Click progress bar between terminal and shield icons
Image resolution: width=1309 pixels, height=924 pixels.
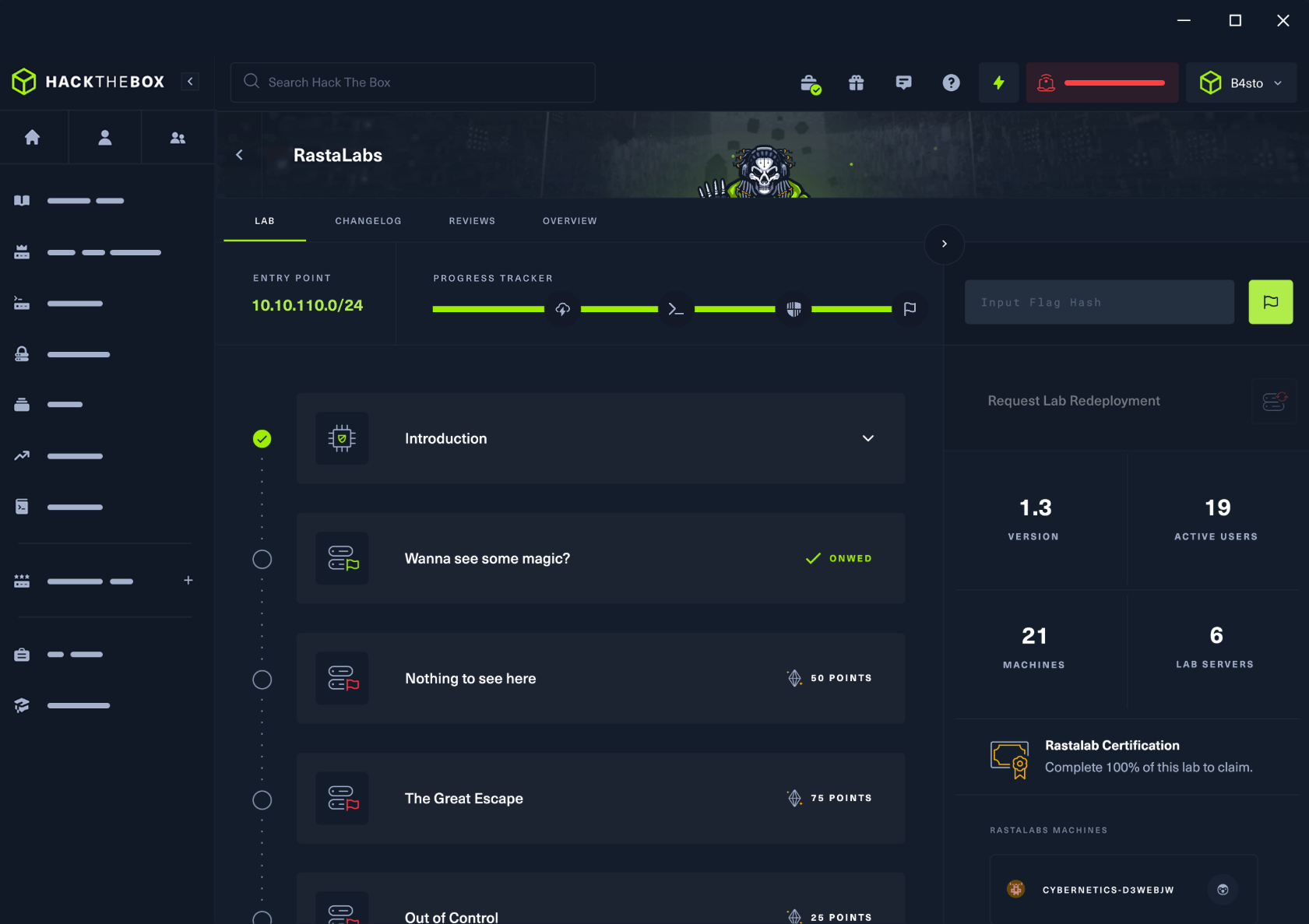tap(734, 309)
